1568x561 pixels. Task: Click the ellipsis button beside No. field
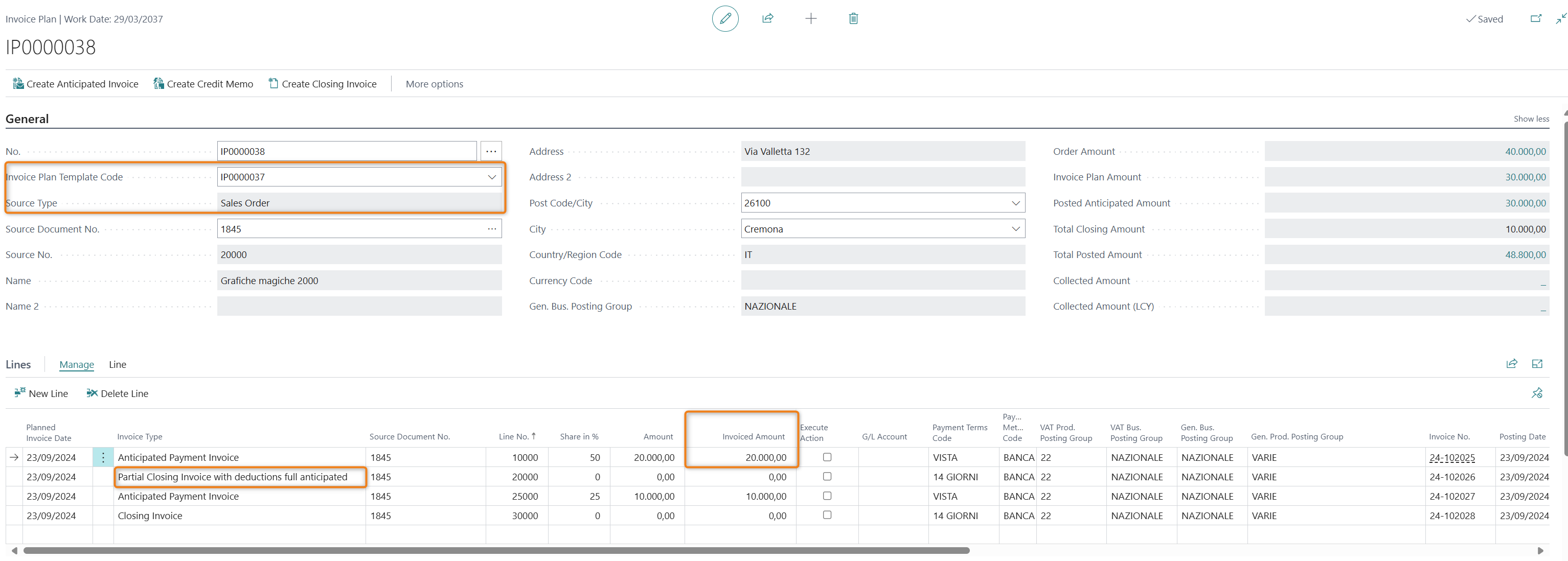click(x=491, y=152)
